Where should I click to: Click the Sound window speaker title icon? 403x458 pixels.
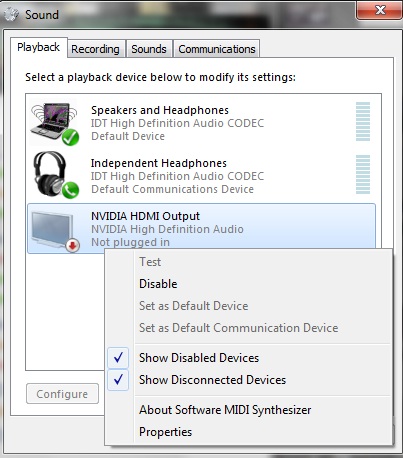coord(11,14)
